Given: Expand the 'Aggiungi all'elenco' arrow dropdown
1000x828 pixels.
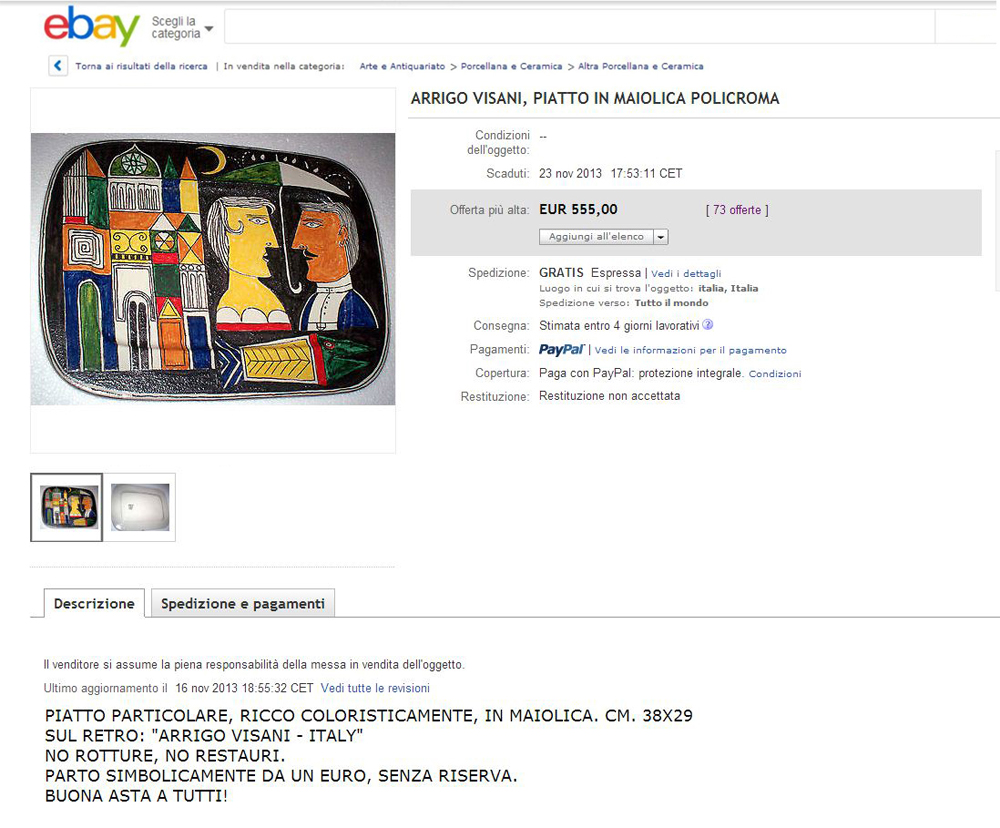Looking at the screenshot, I should tap(661, 237).
